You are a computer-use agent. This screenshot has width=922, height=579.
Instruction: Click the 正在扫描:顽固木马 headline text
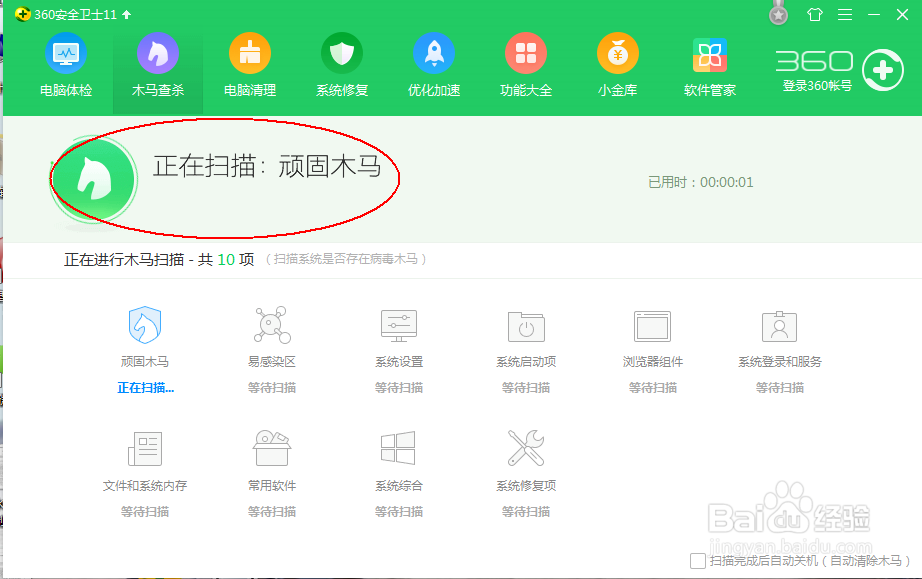267,166
